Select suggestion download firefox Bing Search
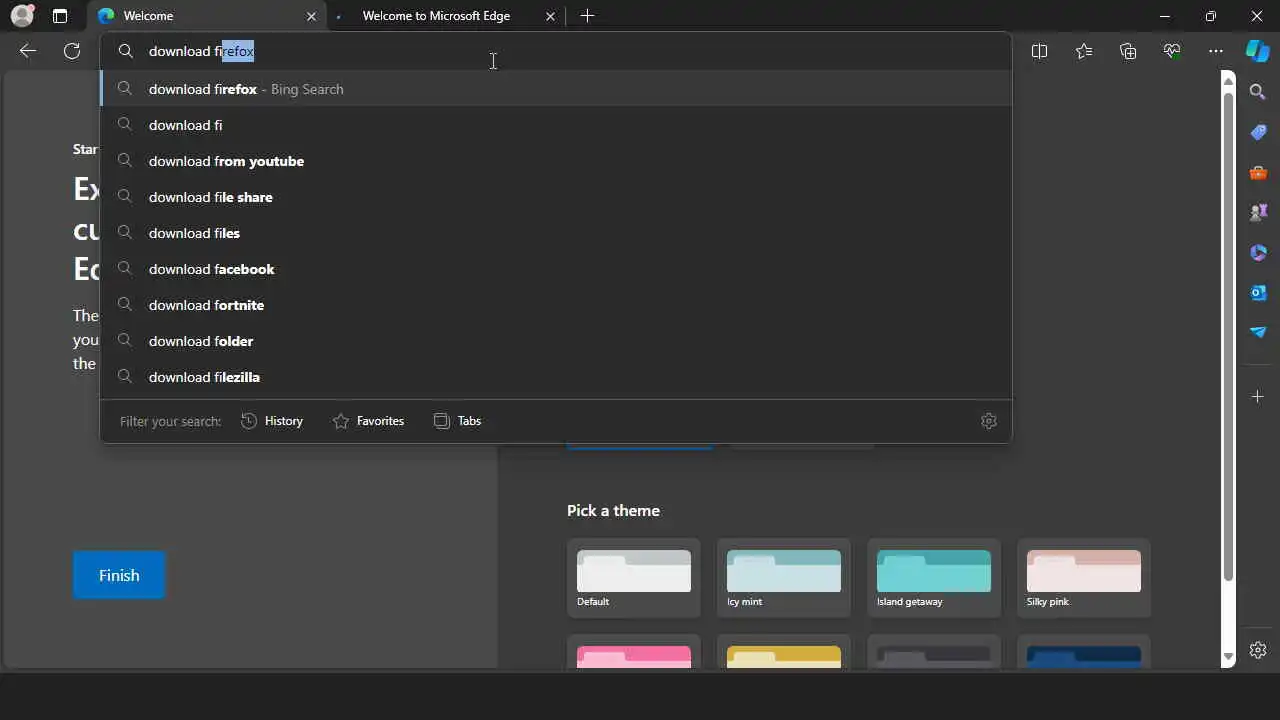Screen dimensions: 1280x720 click(556, 89)
